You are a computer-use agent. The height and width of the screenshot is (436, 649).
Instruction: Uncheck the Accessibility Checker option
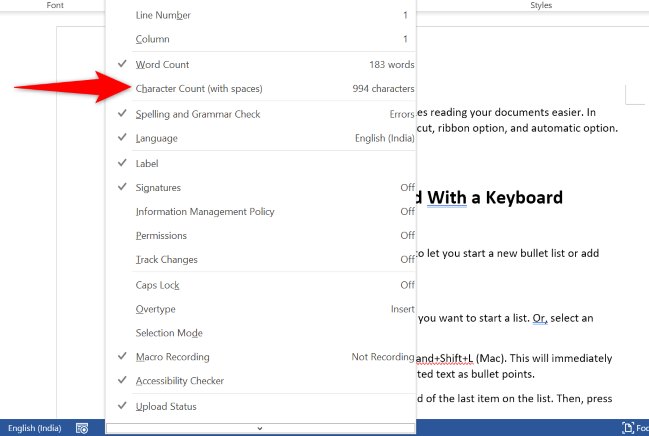coord(180,381)
